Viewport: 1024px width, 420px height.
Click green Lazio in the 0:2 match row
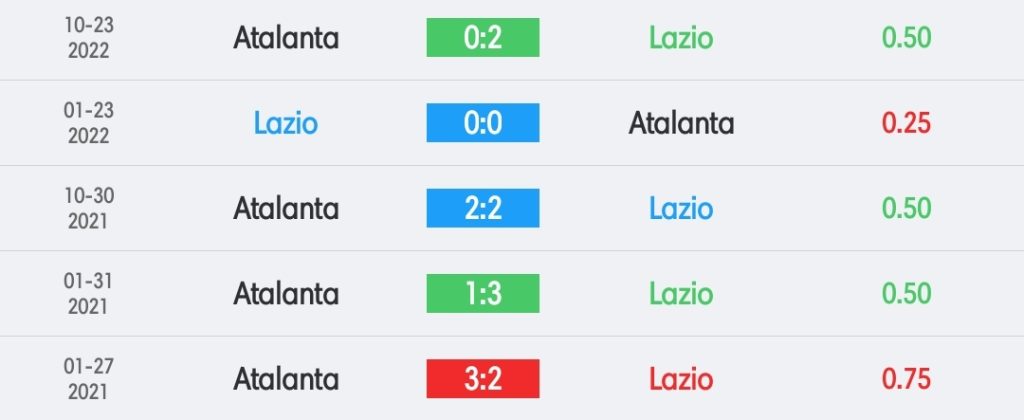(681, 38)
